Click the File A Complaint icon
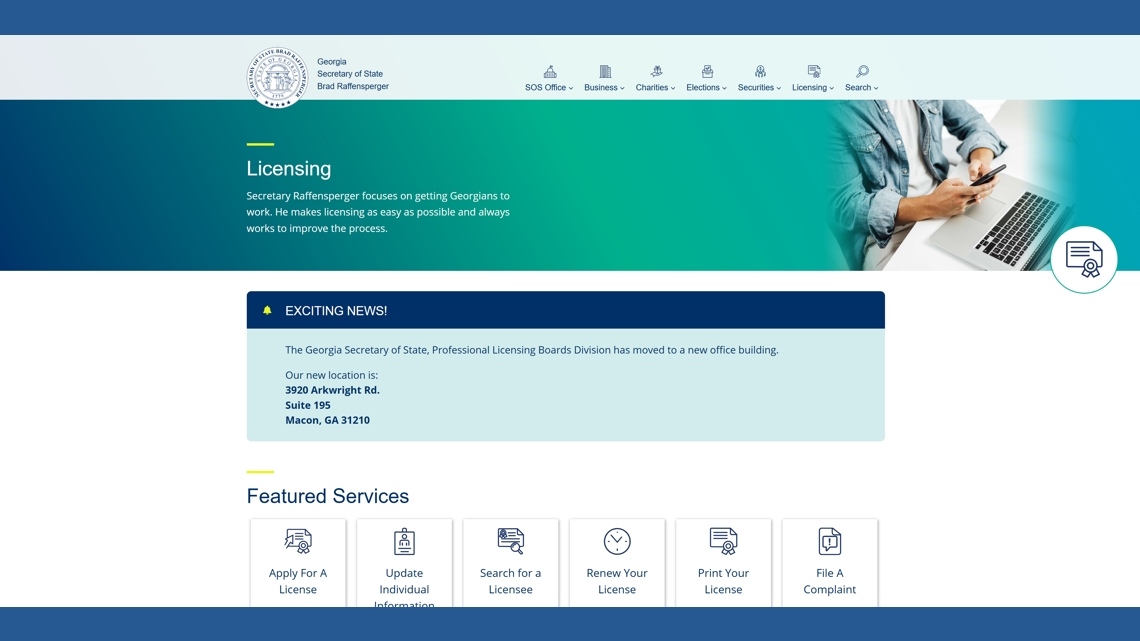The height and width of the screenshot is (641, 1140). coord(829,541)
